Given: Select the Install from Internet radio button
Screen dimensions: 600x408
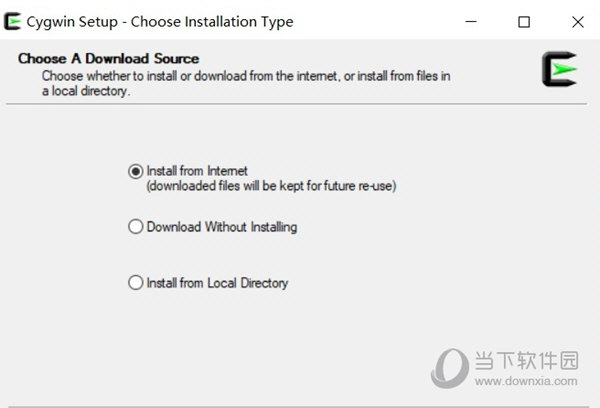Looking at the screenshot, I should (135, 171).
